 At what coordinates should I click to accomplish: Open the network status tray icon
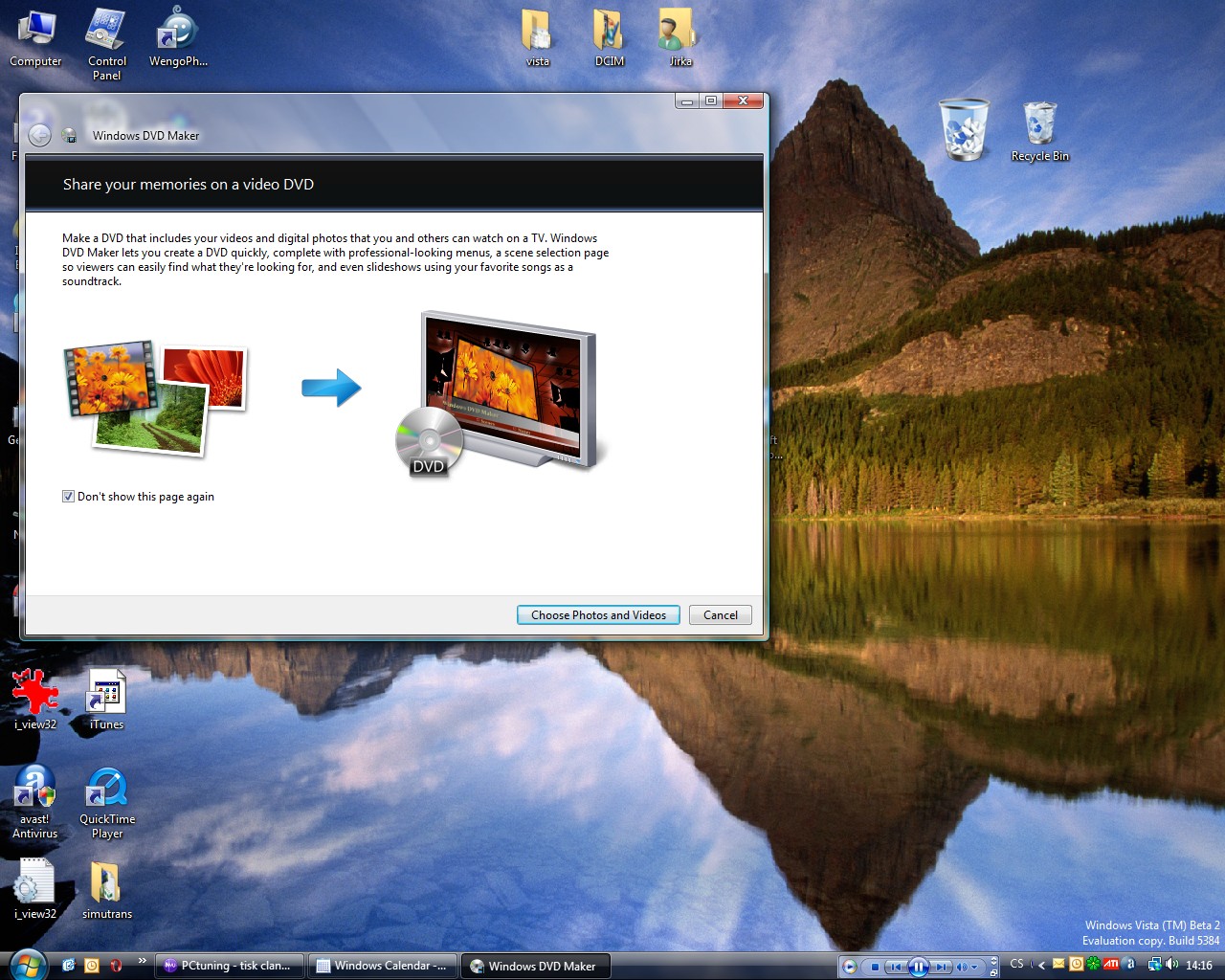click(1155, 965)
